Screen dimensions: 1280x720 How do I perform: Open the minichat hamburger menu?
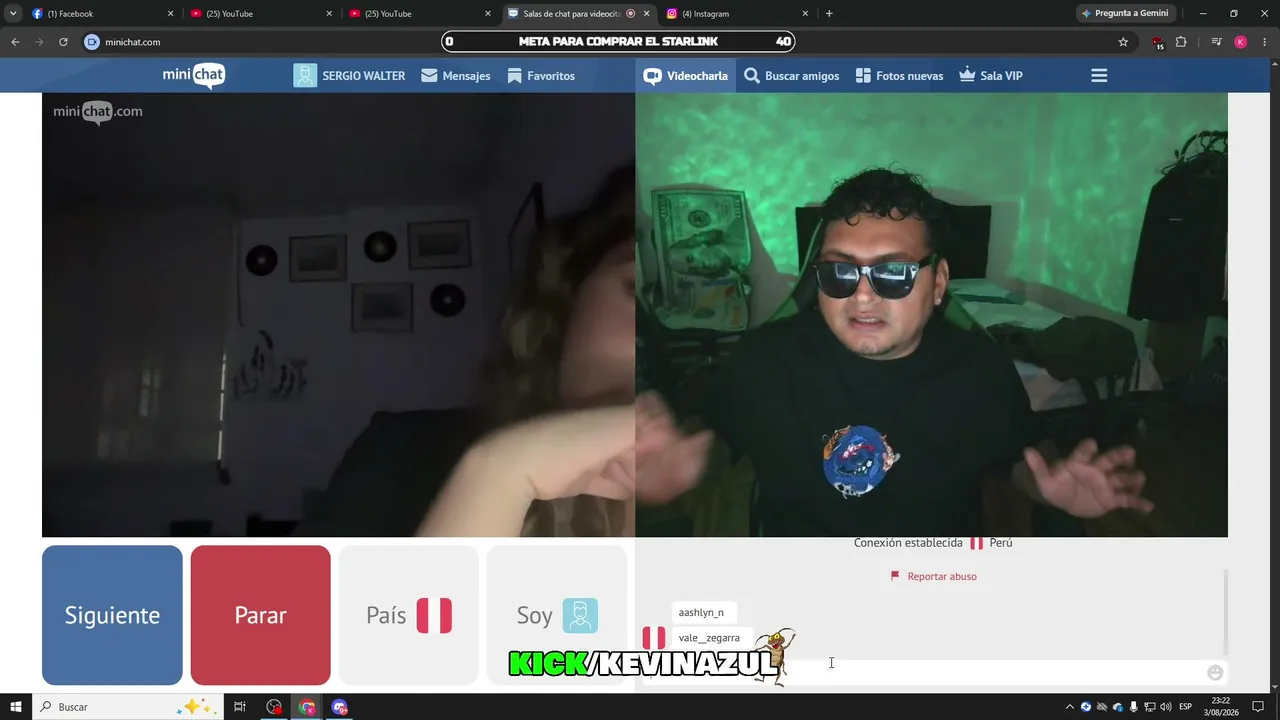(1099, 76)
